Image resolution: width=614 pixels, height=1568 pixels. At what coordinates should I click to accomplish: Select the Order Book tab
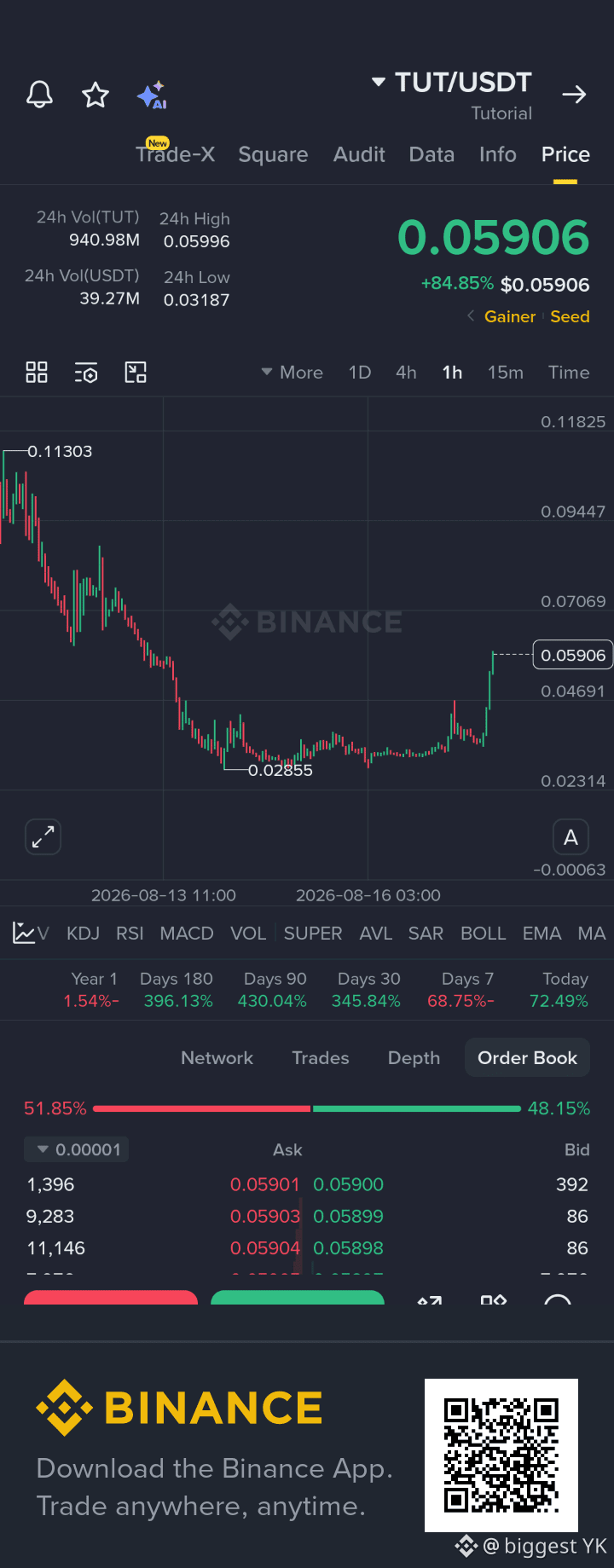coord(527,1058)
